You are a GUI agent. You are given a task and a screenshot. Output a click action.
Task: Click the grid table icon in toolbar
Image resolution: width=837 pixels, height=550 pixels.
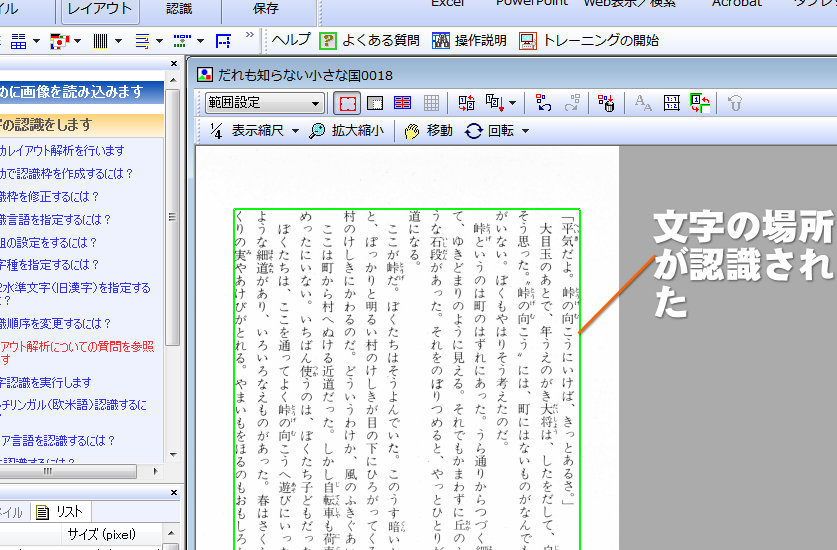tap(431, 103)
